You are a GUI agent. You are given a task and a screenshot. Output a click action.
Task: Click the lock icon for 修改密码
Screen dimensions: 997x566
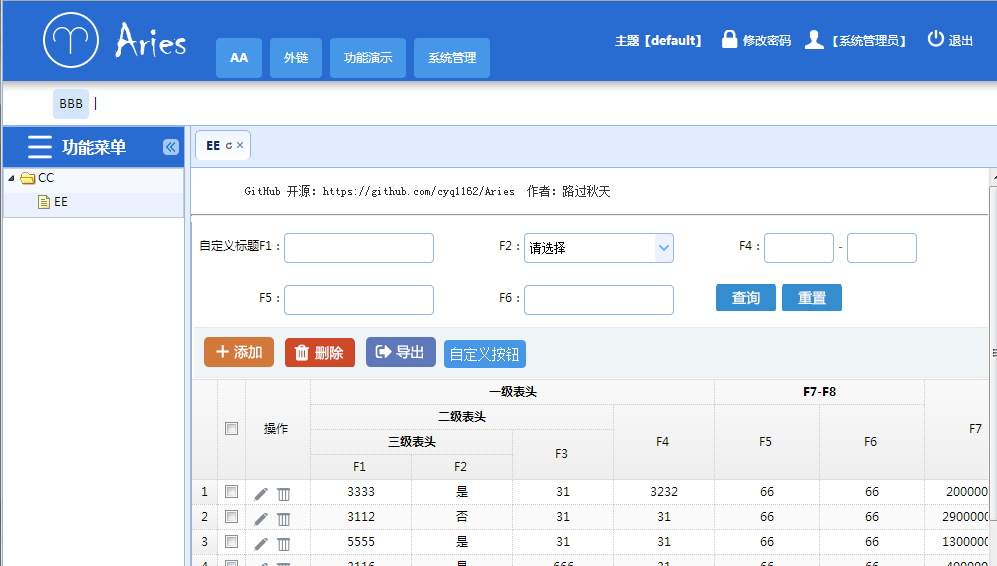(x=729, y=39)
